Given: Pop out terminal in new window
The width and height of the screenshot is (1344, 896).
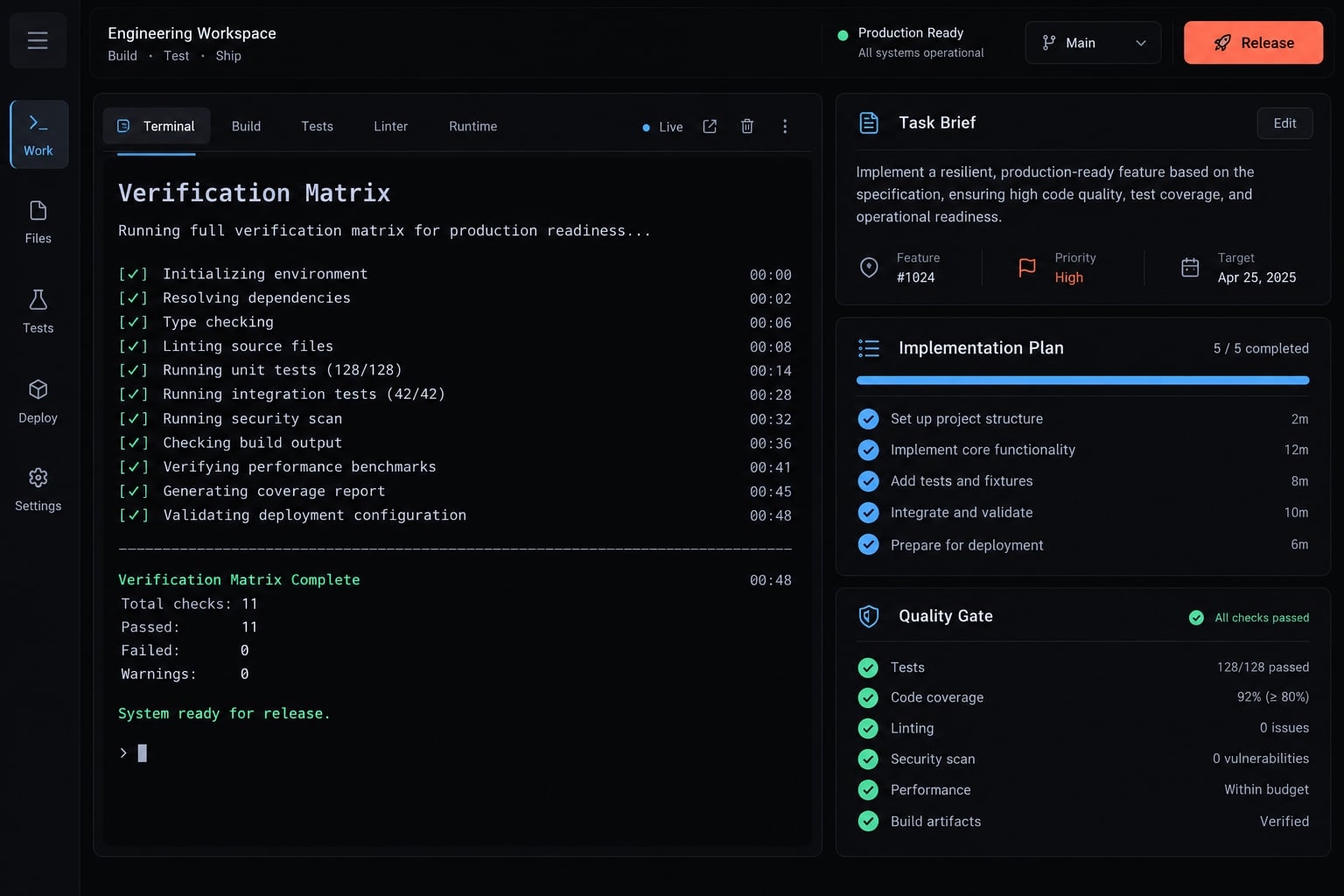Looking at the screenshot, I should click(x=710, y=127).
